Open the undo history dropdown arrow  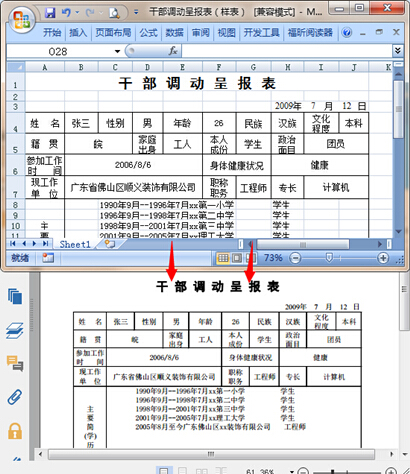coord(77,13)
